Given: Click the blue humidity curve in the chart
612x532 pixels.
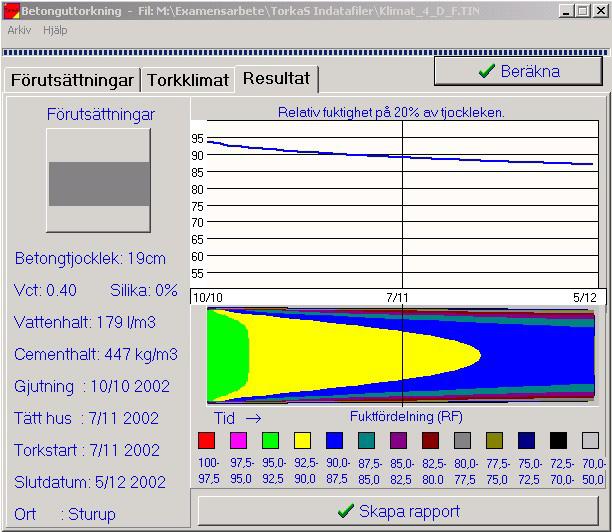Looking at the screenshot, I should pyautogui.click(x=400, y=157).
